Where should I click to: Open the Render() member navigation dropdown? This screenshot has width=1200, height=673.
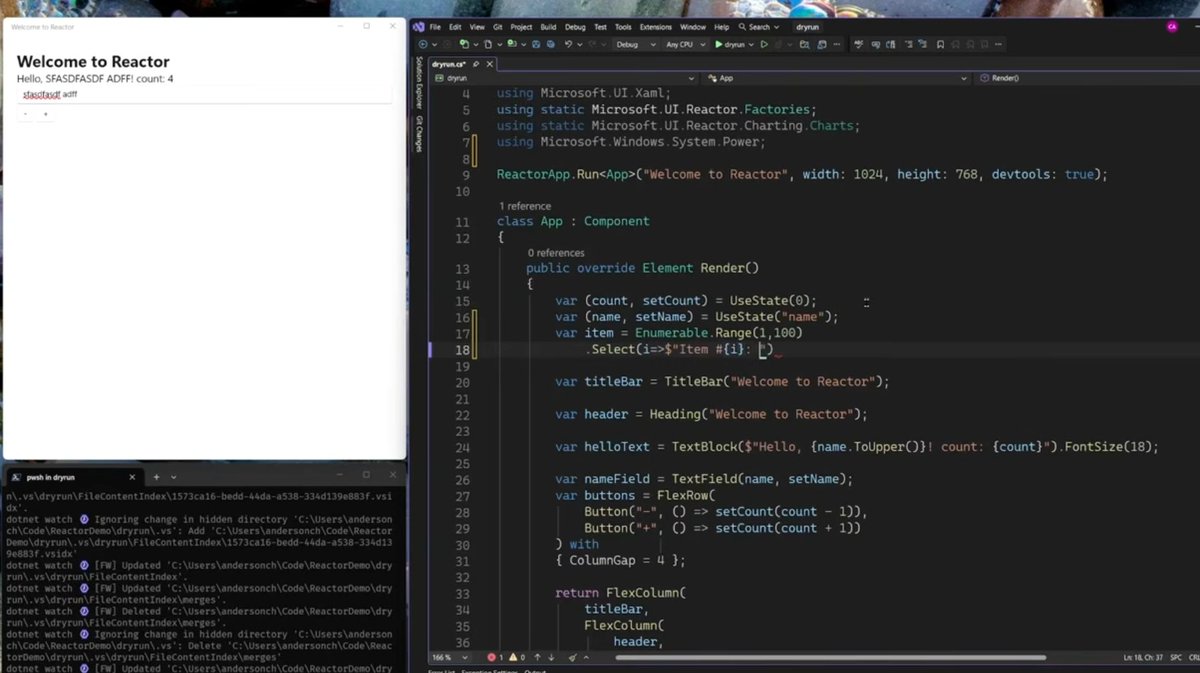coord(1088,78)
